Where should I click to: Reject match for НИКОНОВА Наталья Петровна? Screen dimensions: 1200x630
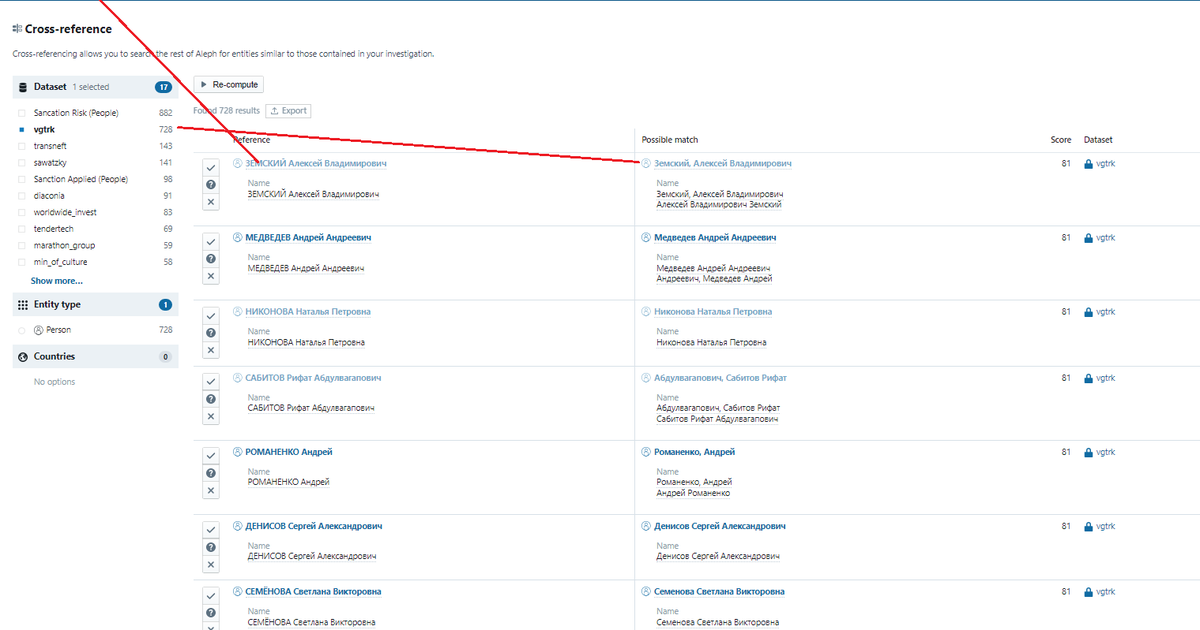coord(210,350)
